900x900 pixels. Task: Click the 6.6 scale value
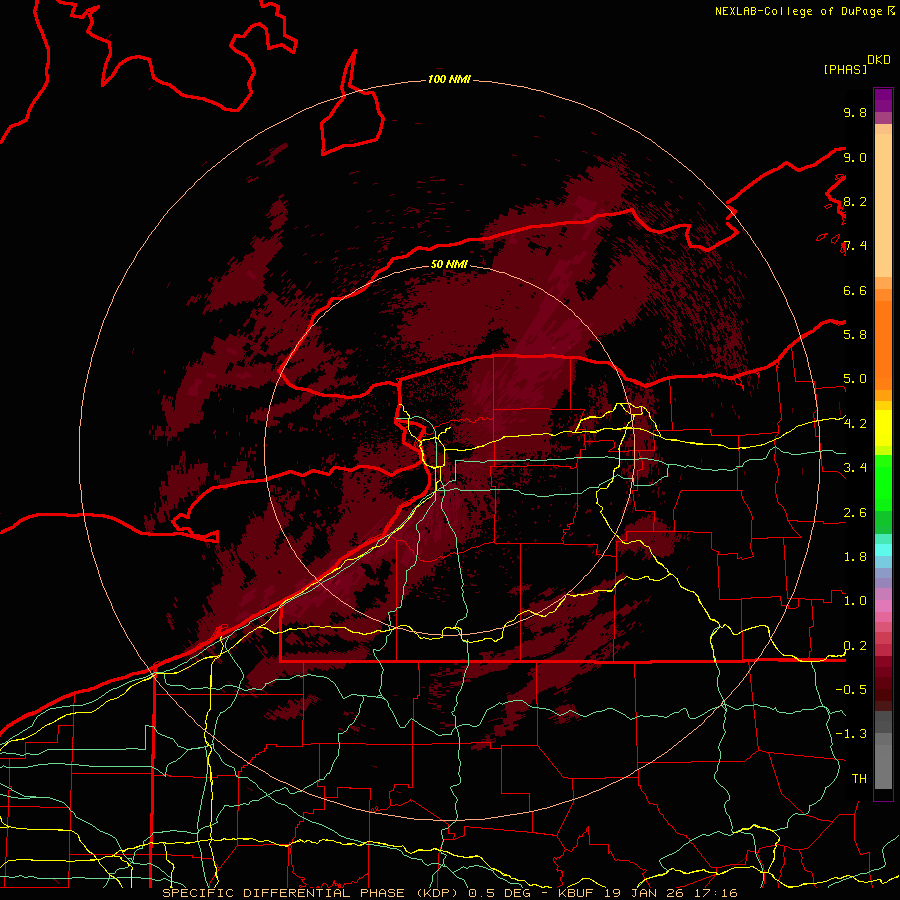click(855, 290)
